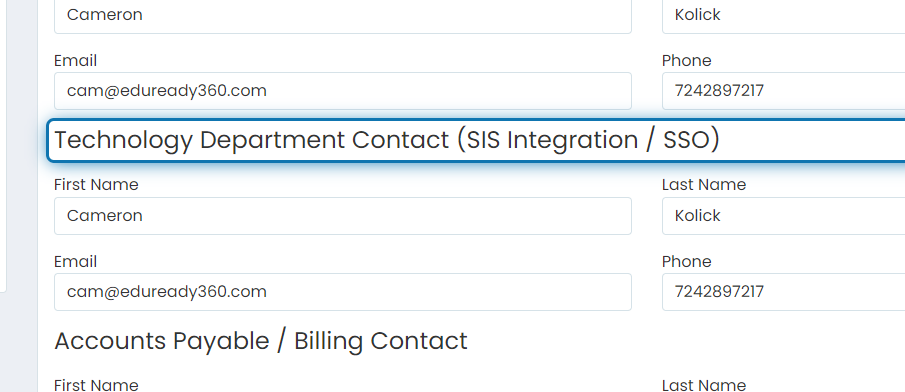
Task: Select the Kolick field above the Technology heading
Action: [x=783, y=16]
